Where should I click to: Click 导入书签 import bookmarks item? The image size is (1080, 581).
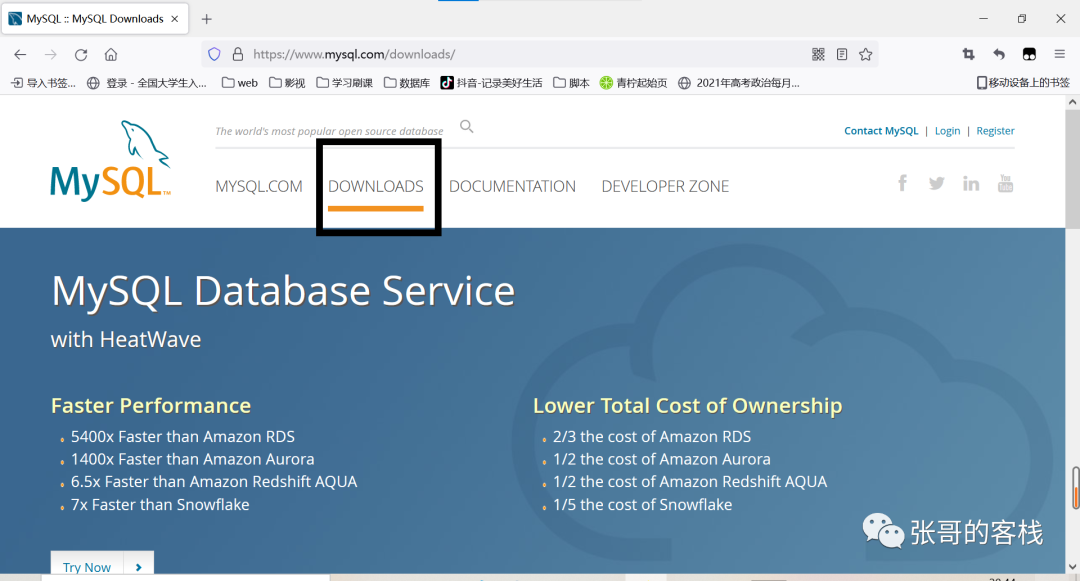pos(43,83)
